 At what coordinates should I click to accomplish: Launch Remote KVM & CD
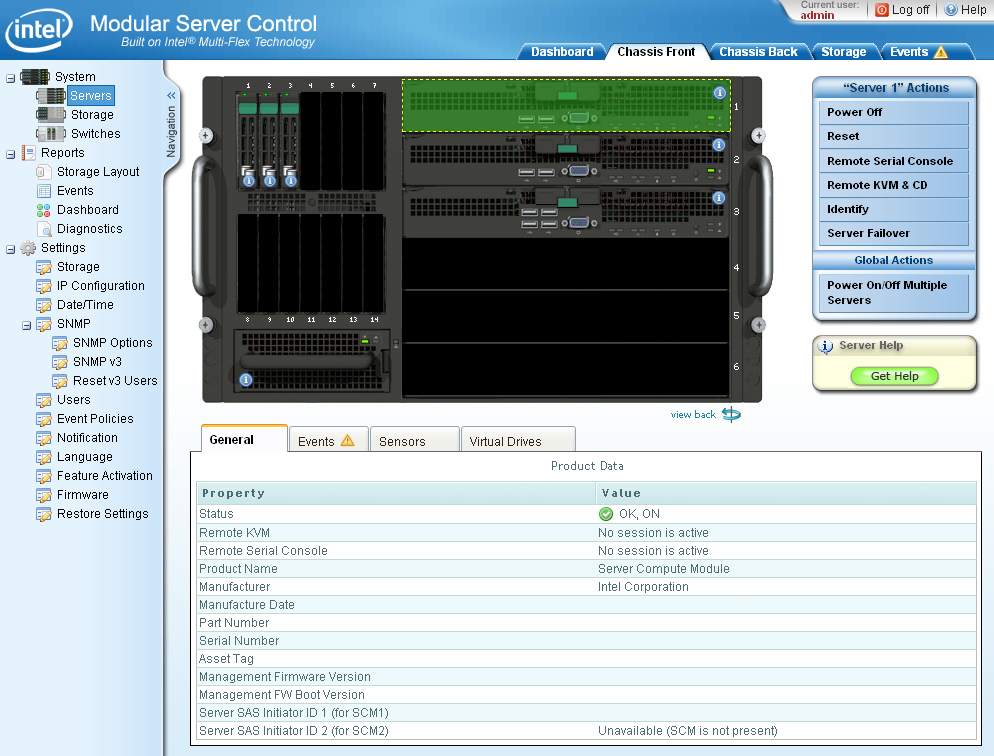(x=893, y=185)
